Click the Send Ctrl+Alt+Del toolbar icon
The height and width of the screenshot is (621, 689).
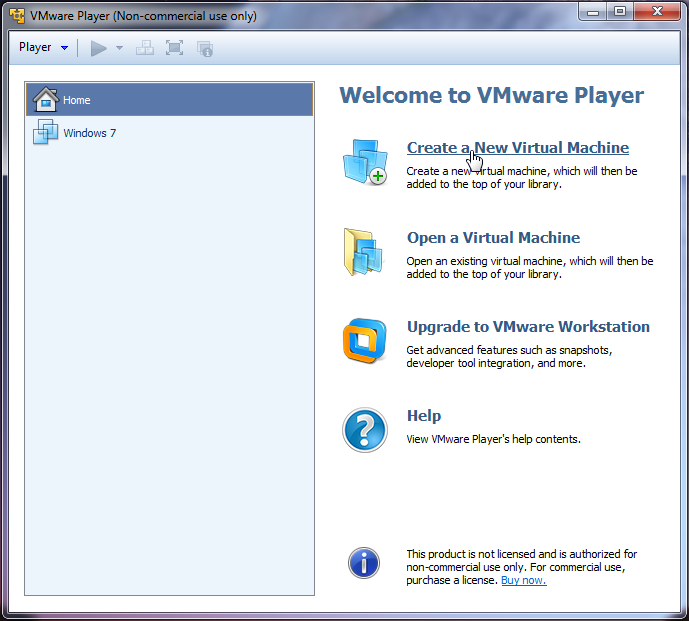pyautogui.click(x=145, y=48)
